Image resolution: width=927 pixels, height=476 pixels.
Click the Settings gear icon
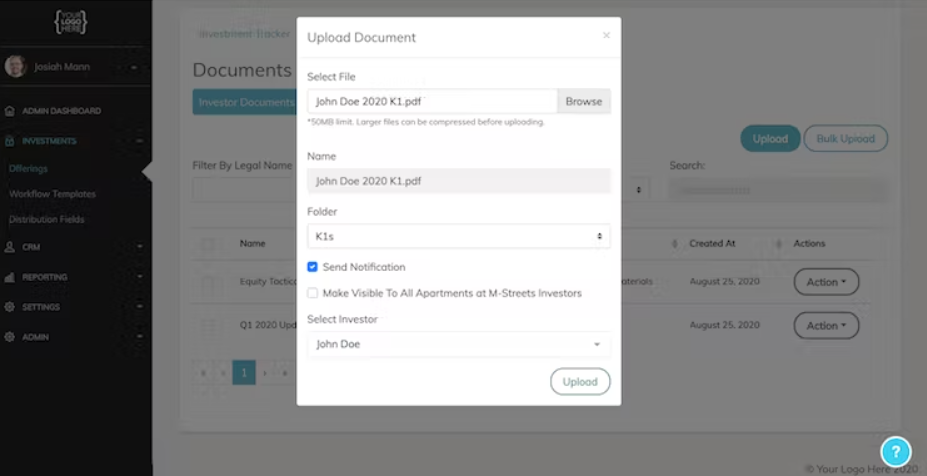tap(10, 307)
